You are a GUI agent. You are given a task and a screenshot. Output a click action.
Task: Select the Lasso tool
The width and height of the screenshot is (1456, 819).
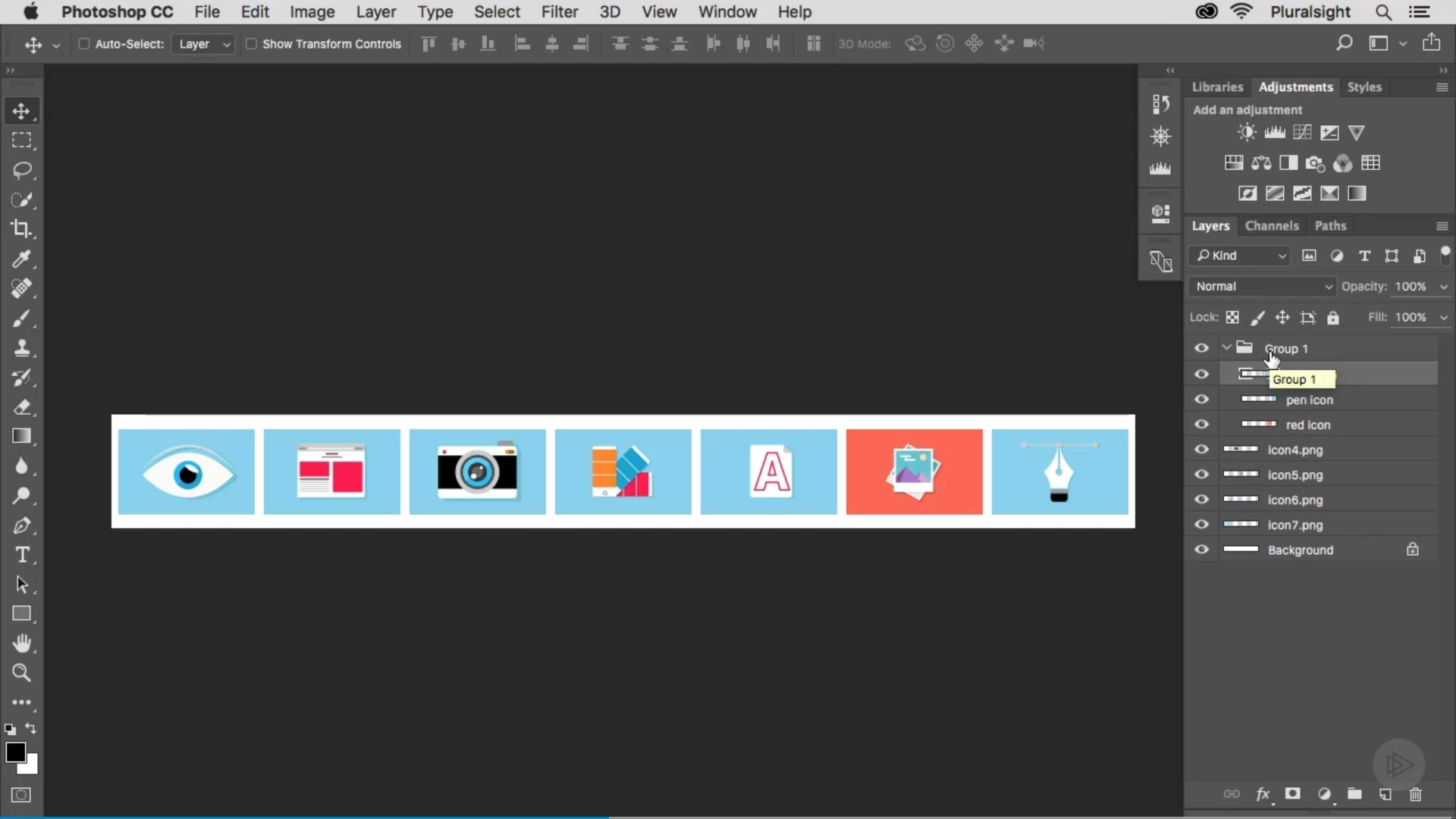coord(21,170)
